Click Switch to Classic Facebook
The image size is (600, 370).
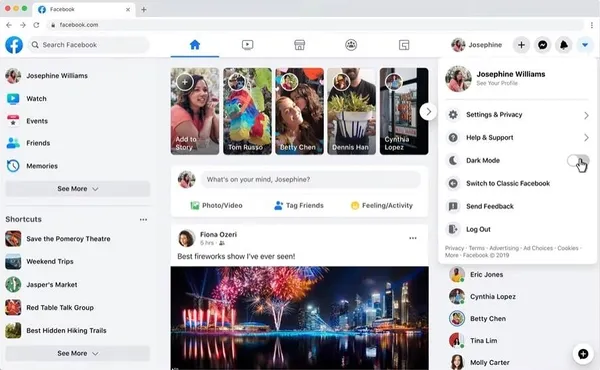pos(517,183)
